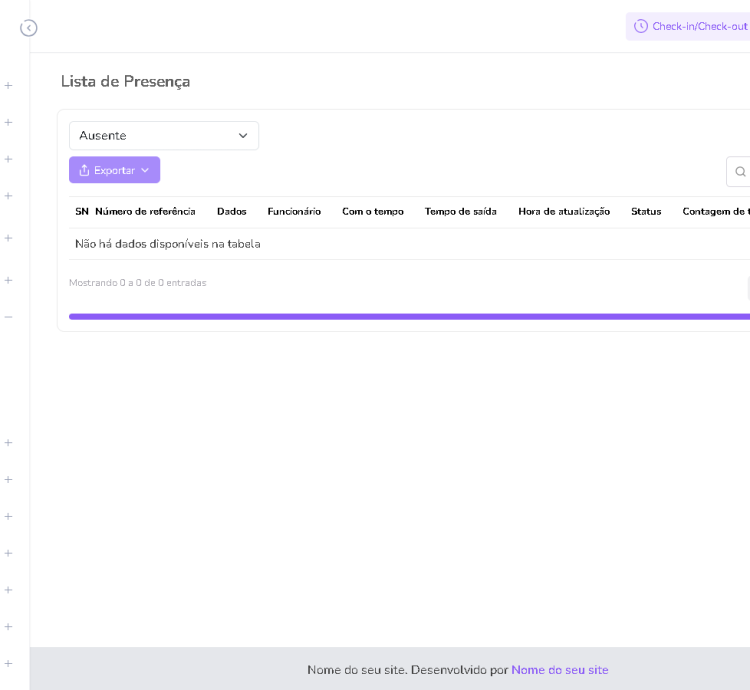Sort by the Dados column header
The image size is (750, 690).
[x=231, y=212]
